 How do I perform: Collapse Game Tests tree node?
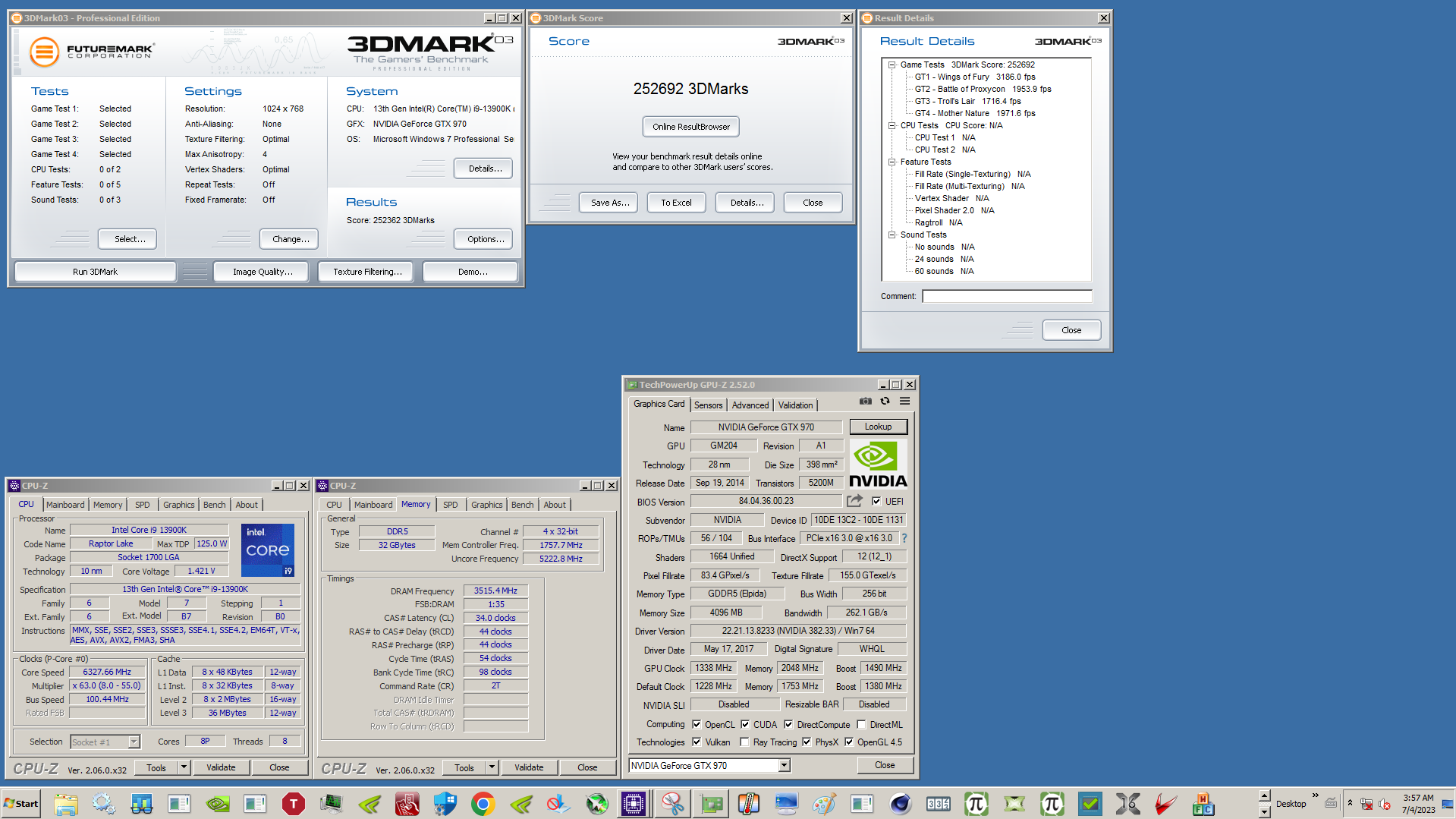pyautogui.click(x=892, y=65)
